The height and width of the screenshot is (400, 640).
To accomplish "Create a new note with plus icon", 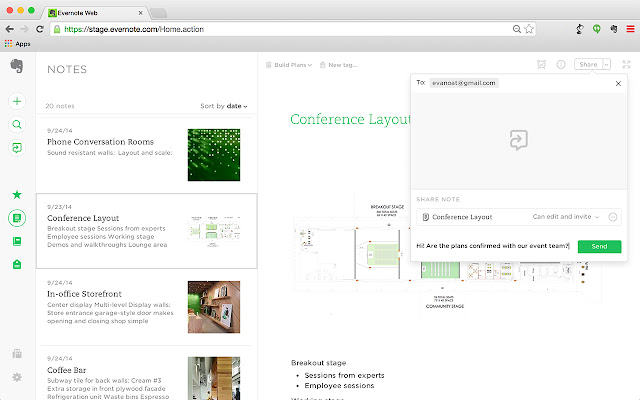I will pos(17,101).
